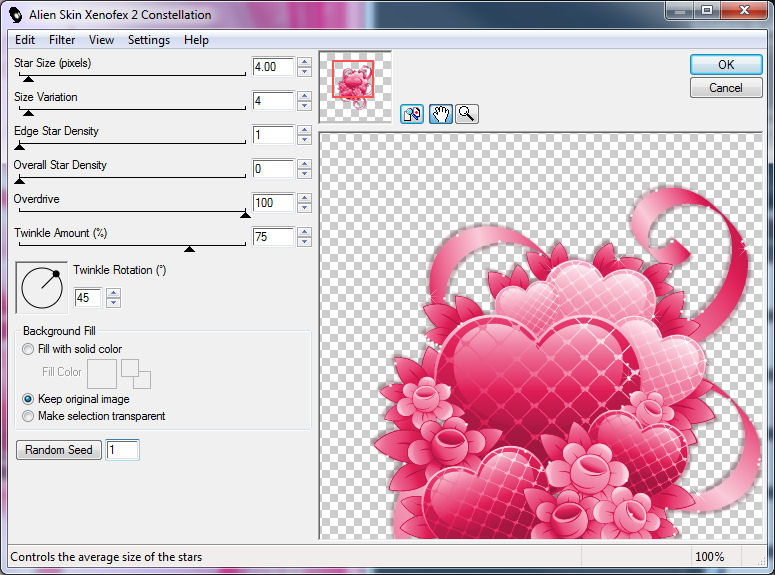
Task: Click the Random Seed button
Action: click(x=59, y=450)
